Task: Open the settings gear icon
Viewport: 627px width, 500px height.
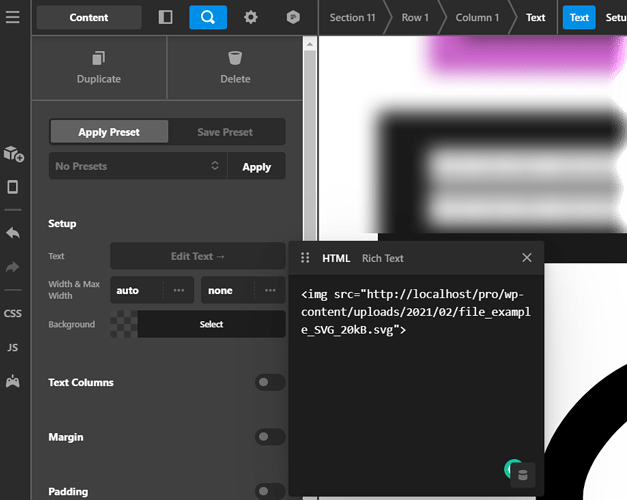Action: [x=251, y=18]
